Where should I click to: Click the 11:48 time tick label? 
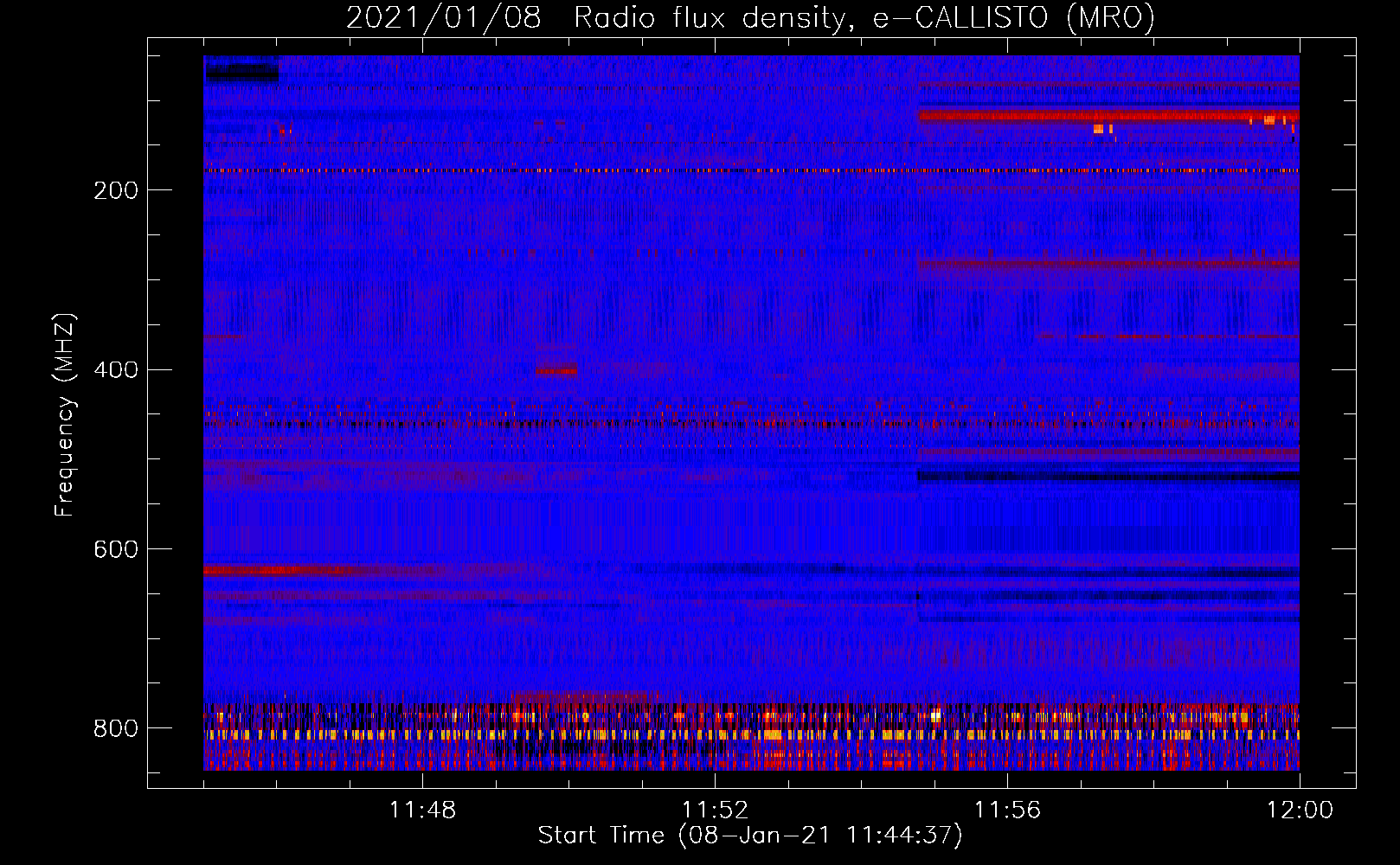point(422,810)
